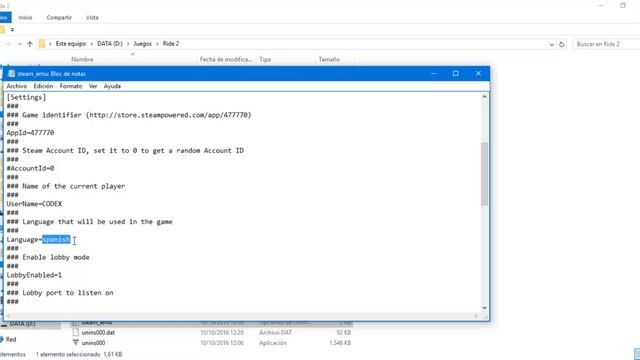Click the unins000.dat file icon
The image size is (640, 360).
click(76, 332)
